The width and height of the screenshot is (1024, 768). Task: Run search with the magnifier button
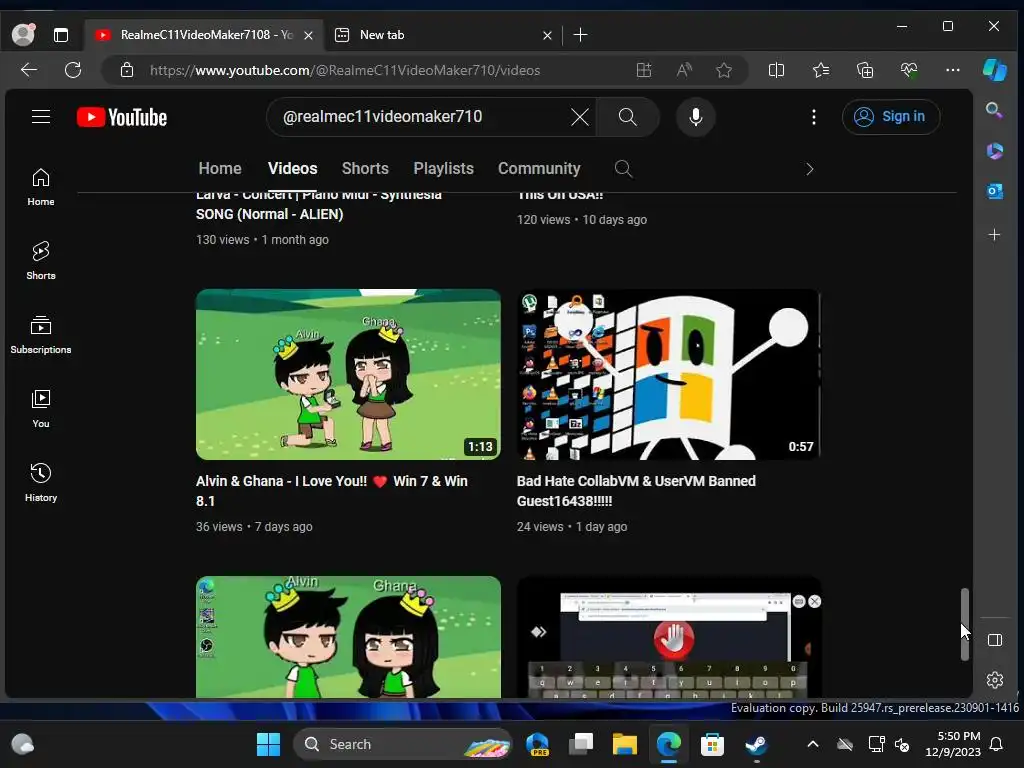click(628, 117)
